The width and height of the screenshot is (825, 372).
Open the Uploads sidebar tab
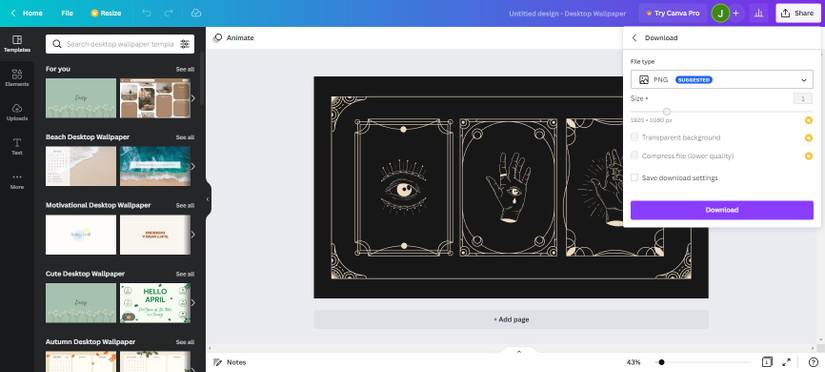[x=17, y=112]
